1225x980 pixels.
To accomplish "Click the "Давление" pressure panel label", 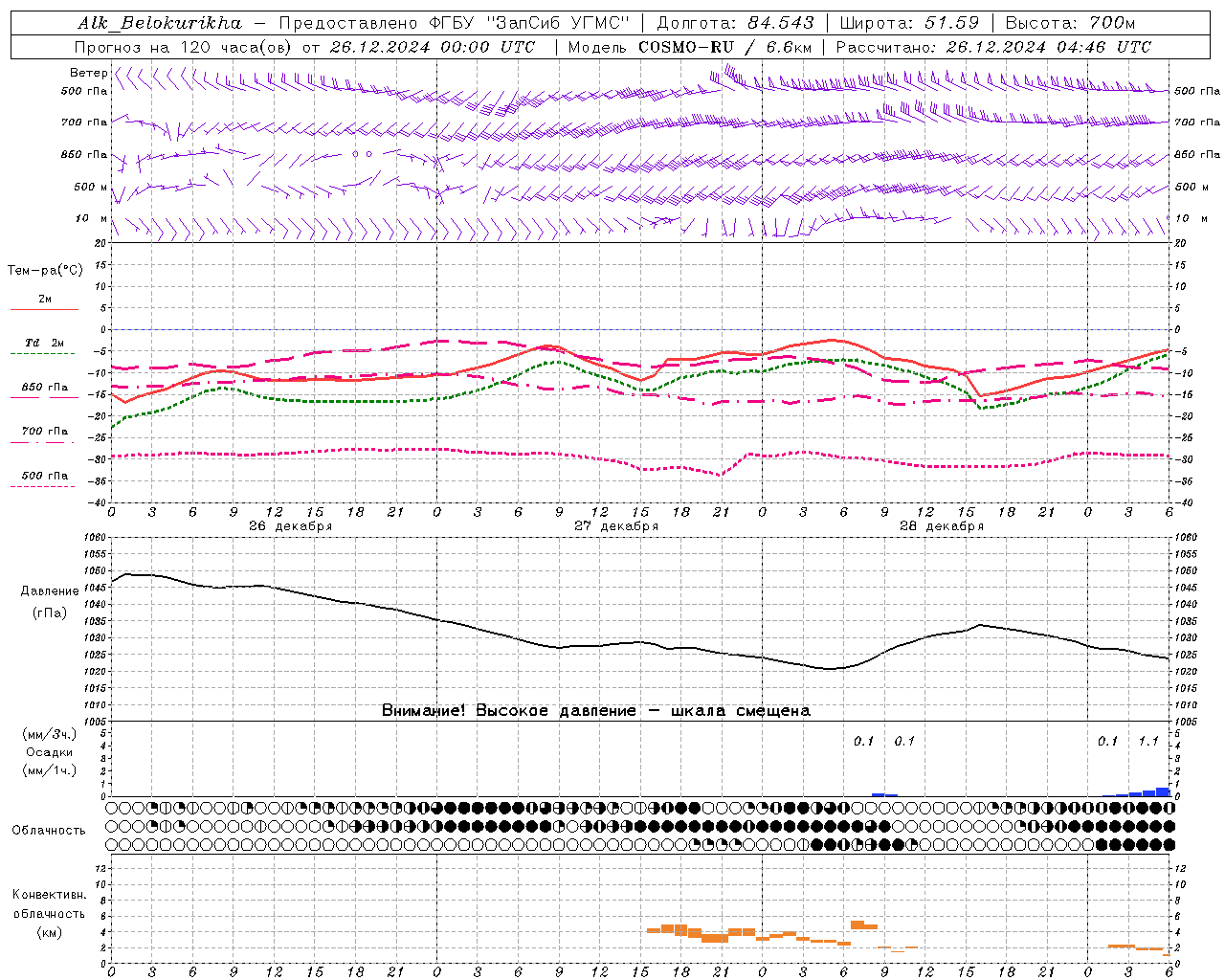I will pyautogui.click(x=50, y=591).
